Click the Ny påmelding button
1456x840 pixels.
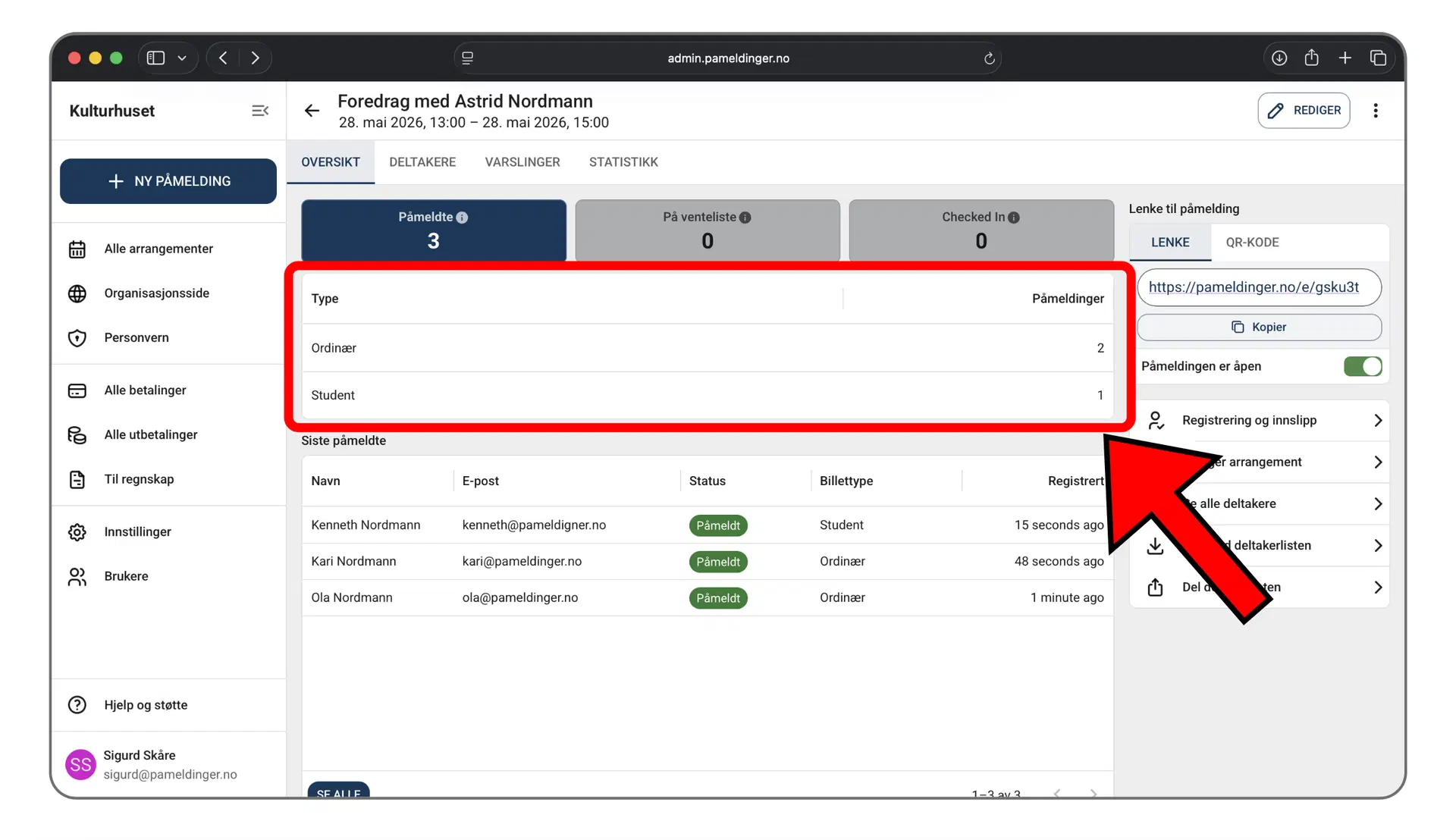[168, 181]
